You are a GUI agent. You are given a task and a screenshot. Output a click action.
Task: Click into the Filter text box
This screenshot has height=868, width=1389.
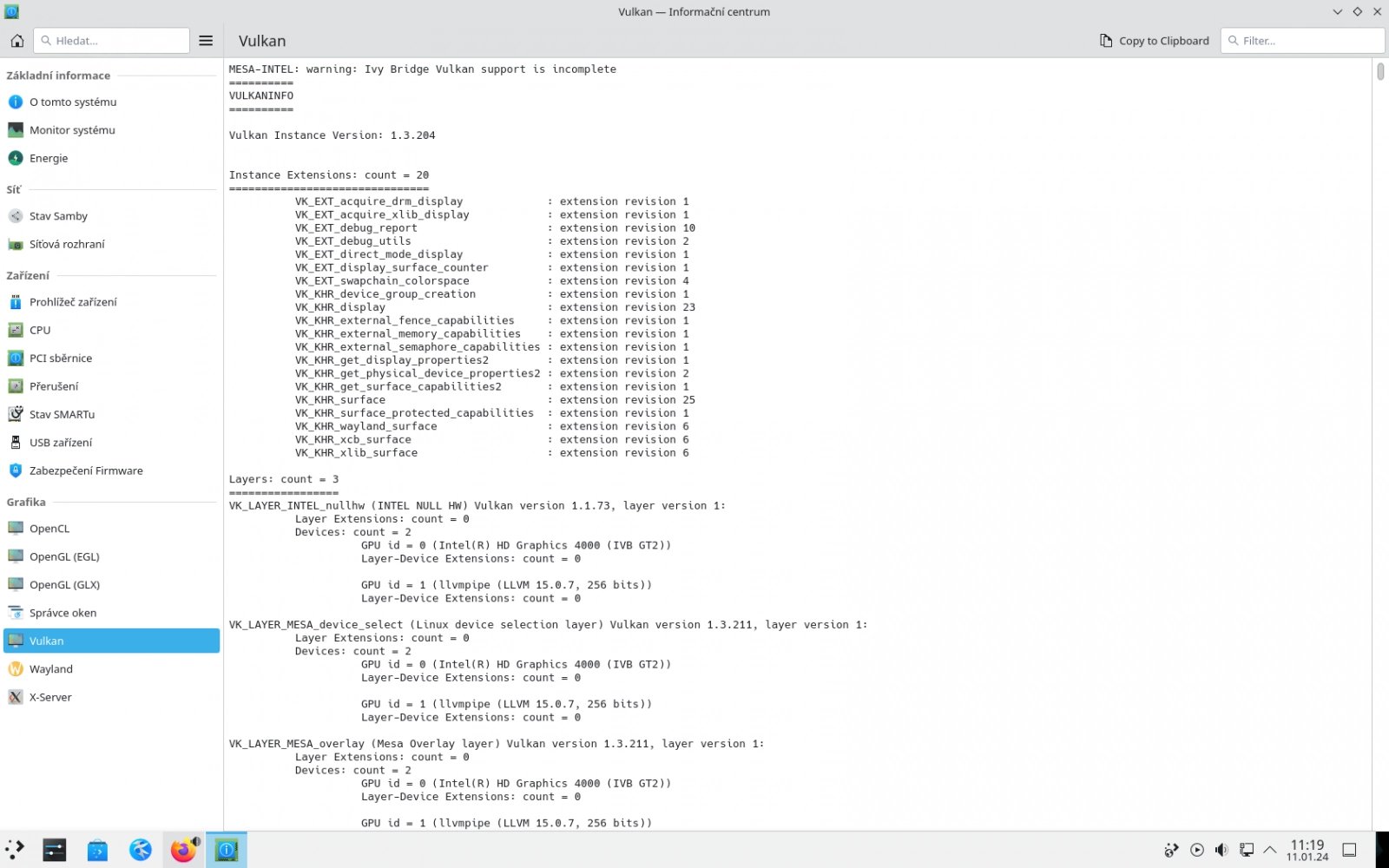[1302, 41]
